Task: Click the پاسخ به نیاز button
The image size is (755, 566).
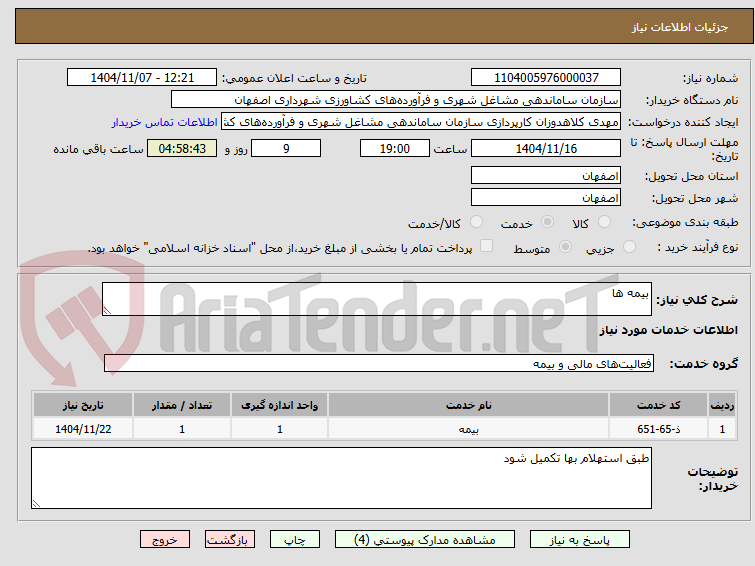Action: tap(579, 540)
